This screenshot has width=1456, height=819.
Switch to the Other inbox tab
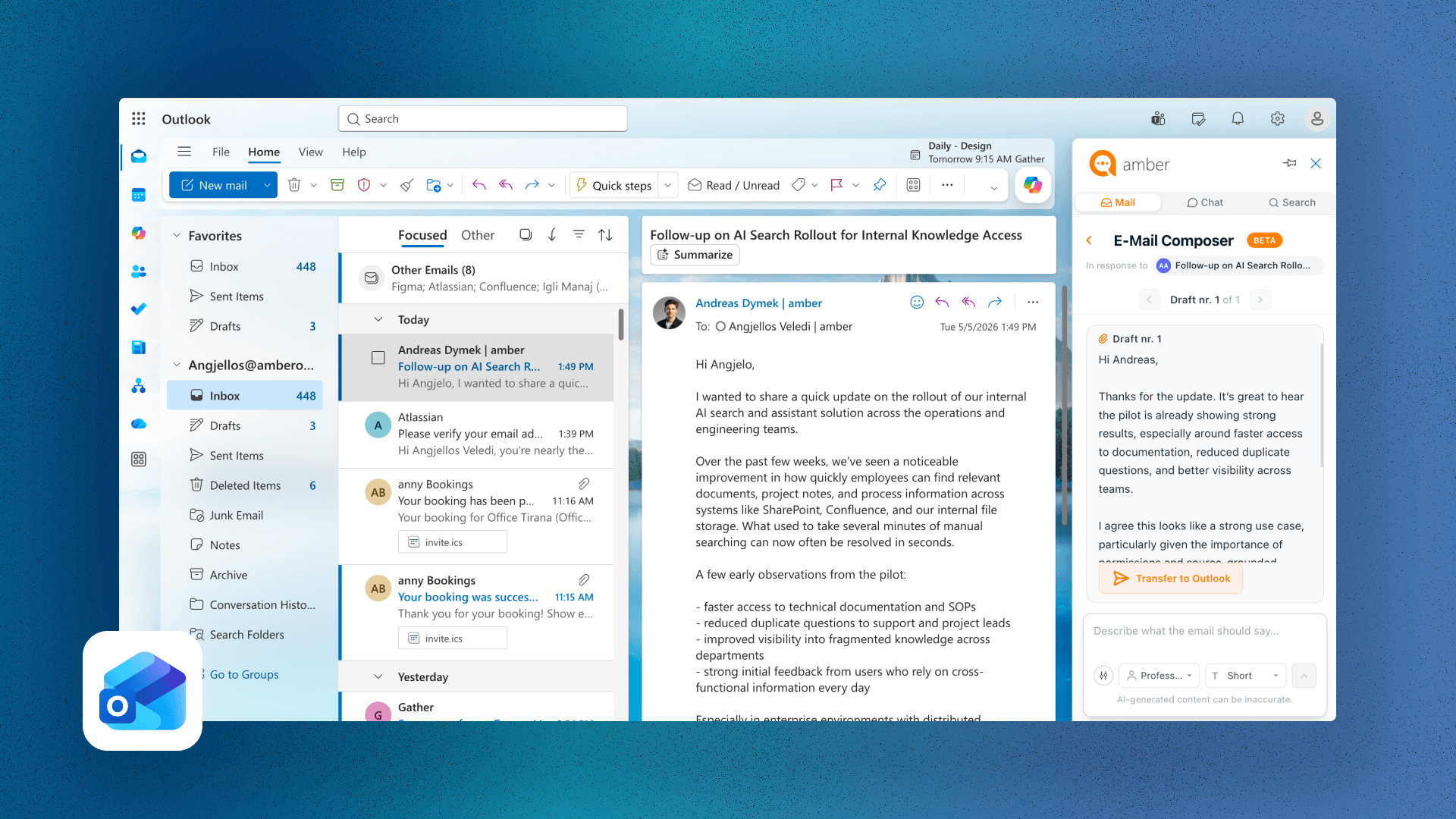[x=478, y=235]
